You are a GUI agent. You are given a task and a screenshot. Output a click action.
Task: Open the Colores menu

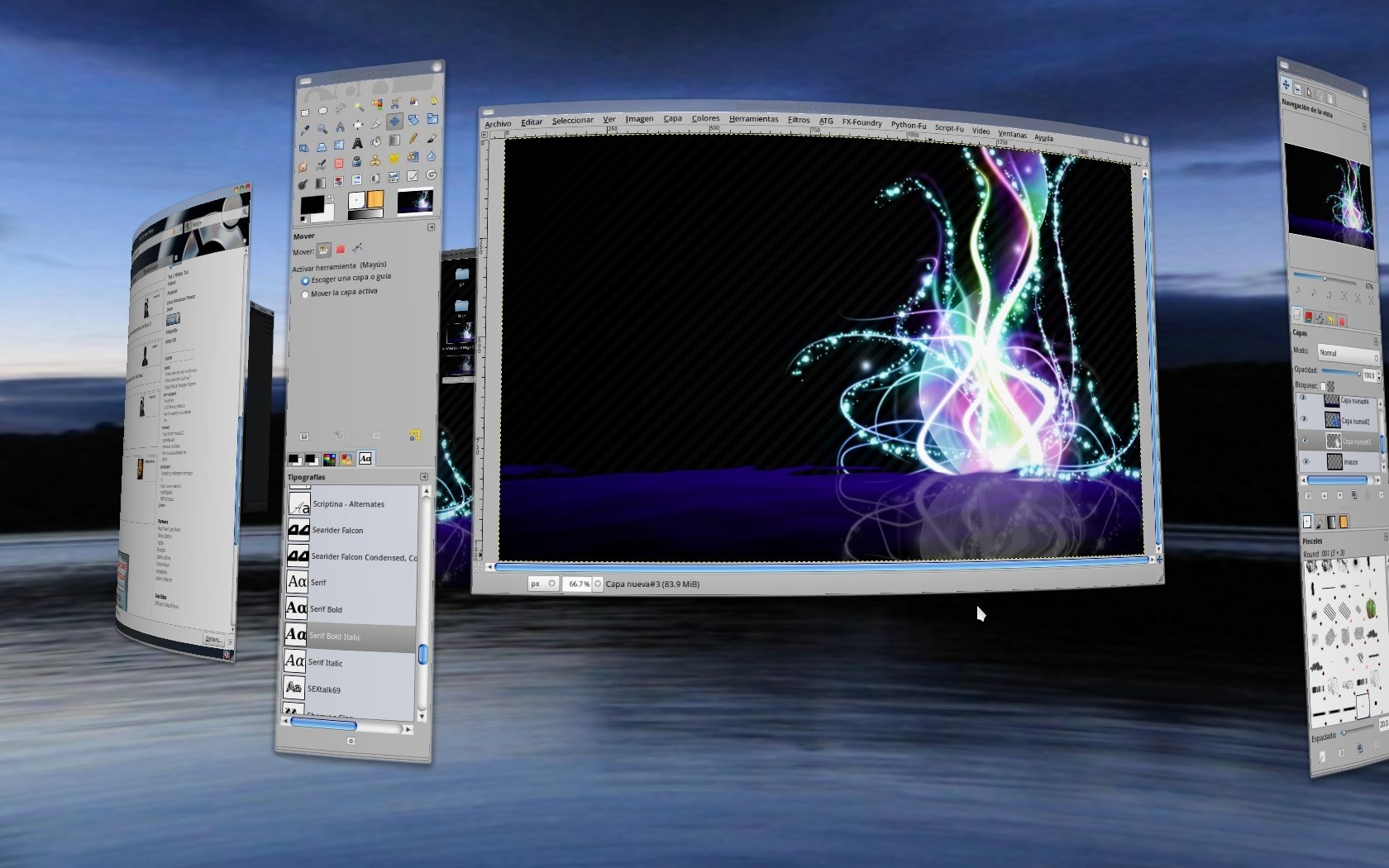click(x=705, y=118)
